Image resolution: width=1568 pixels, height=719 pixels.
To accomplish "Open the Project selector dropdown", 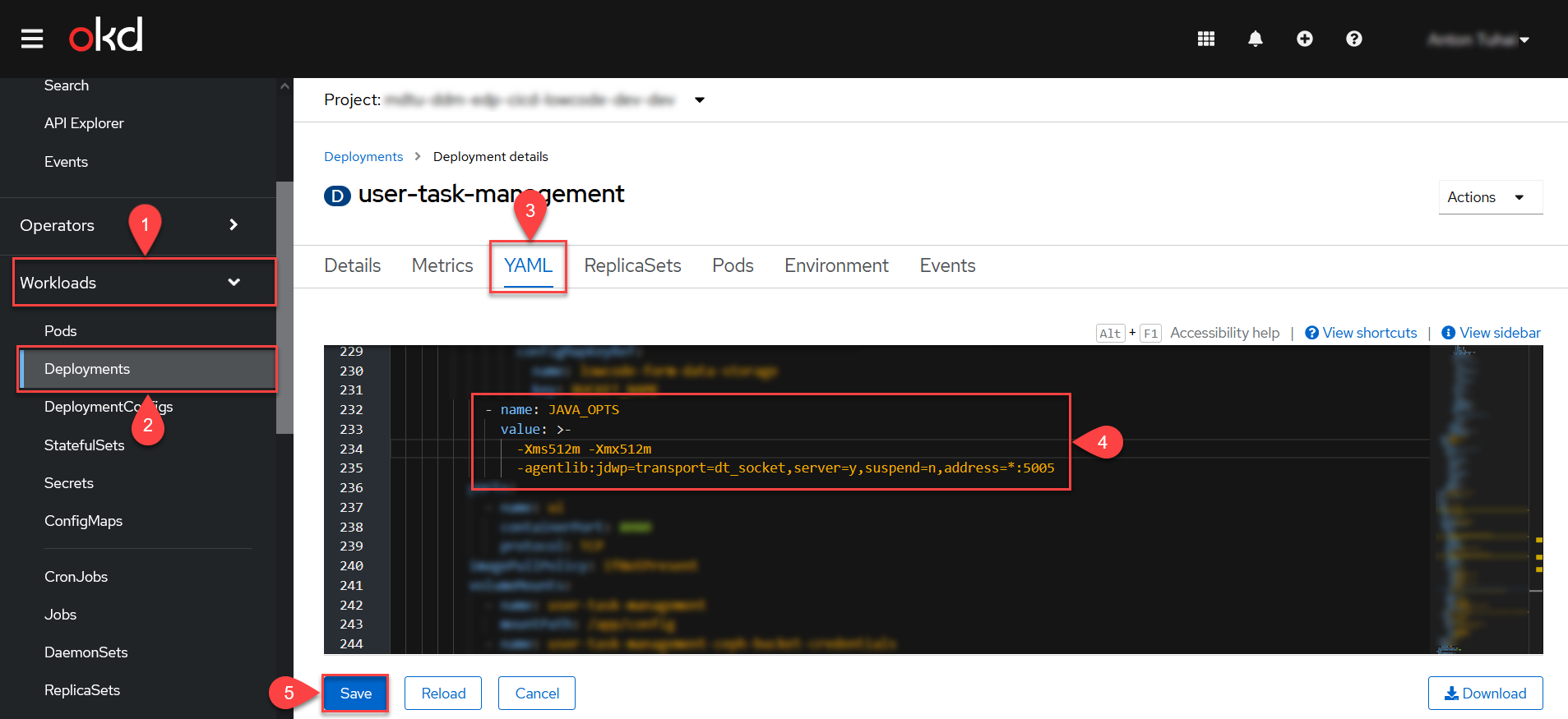I will [x=515, y=100].
